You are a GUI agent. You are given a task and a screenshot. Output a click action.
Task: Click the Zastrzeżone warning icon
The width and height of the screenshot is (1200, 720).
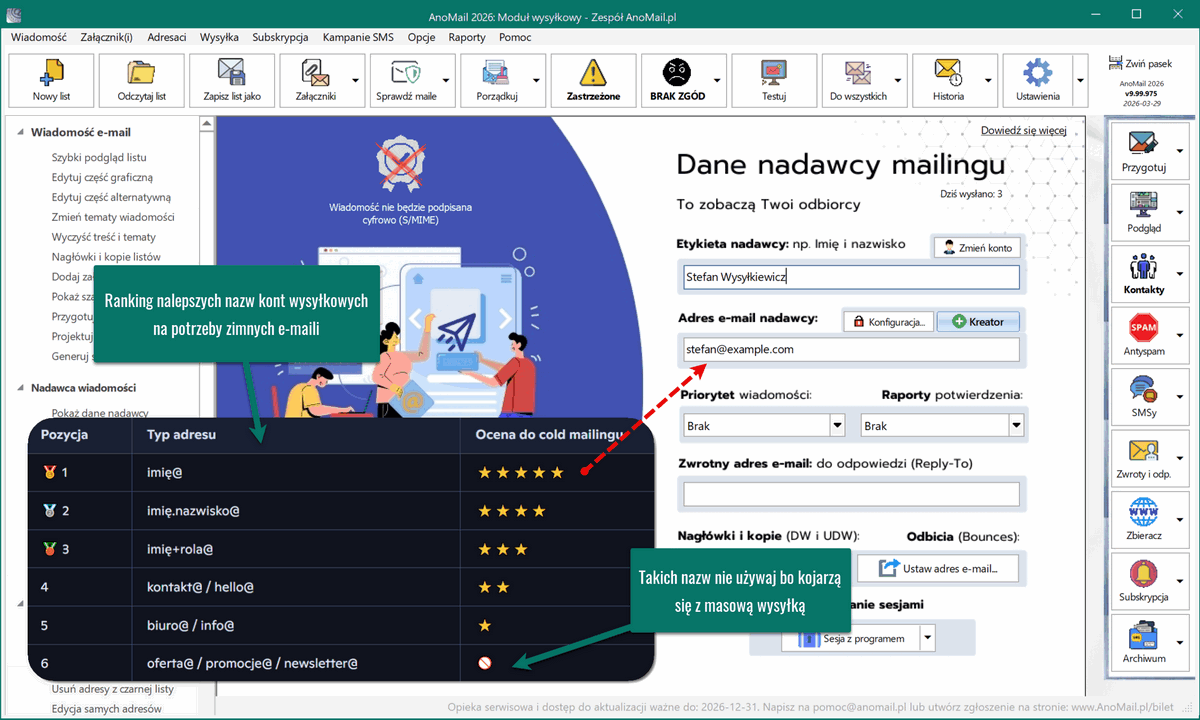coord(593,73)
